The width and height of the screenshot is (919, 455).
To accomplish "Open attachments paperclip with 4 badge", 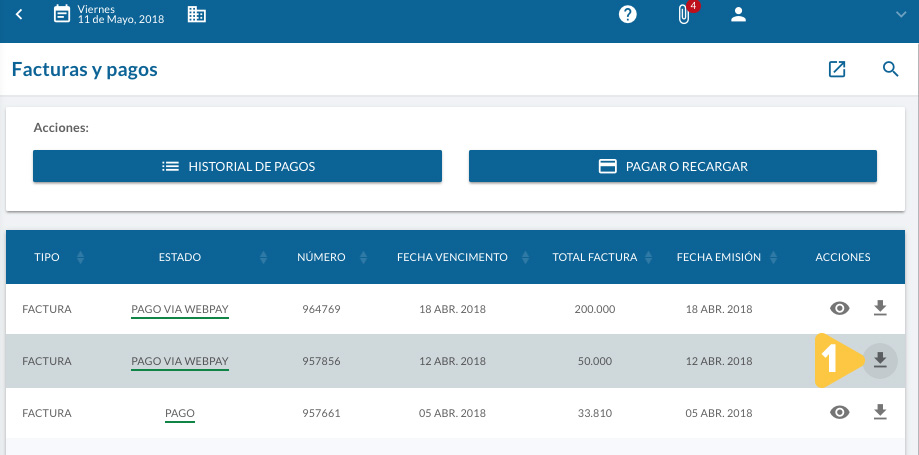I will tap(683, 15).
